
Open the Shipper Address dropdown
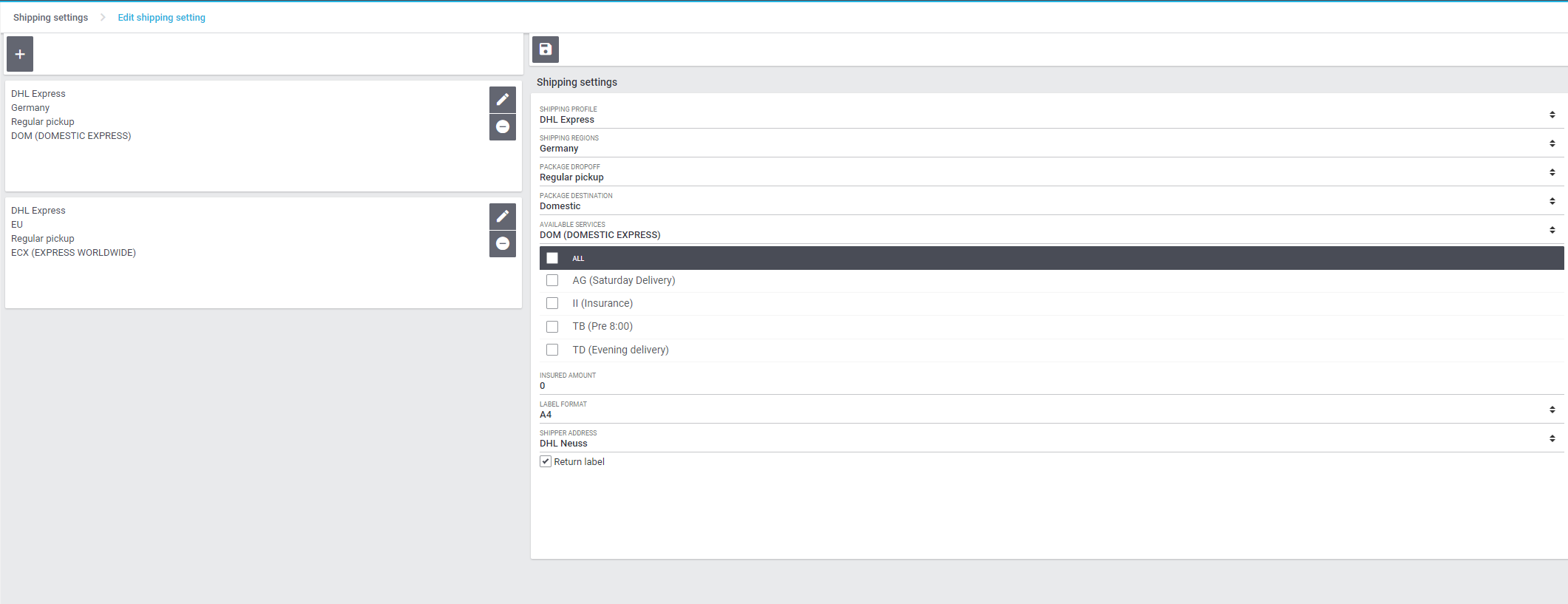click(x=1051, y=438)
